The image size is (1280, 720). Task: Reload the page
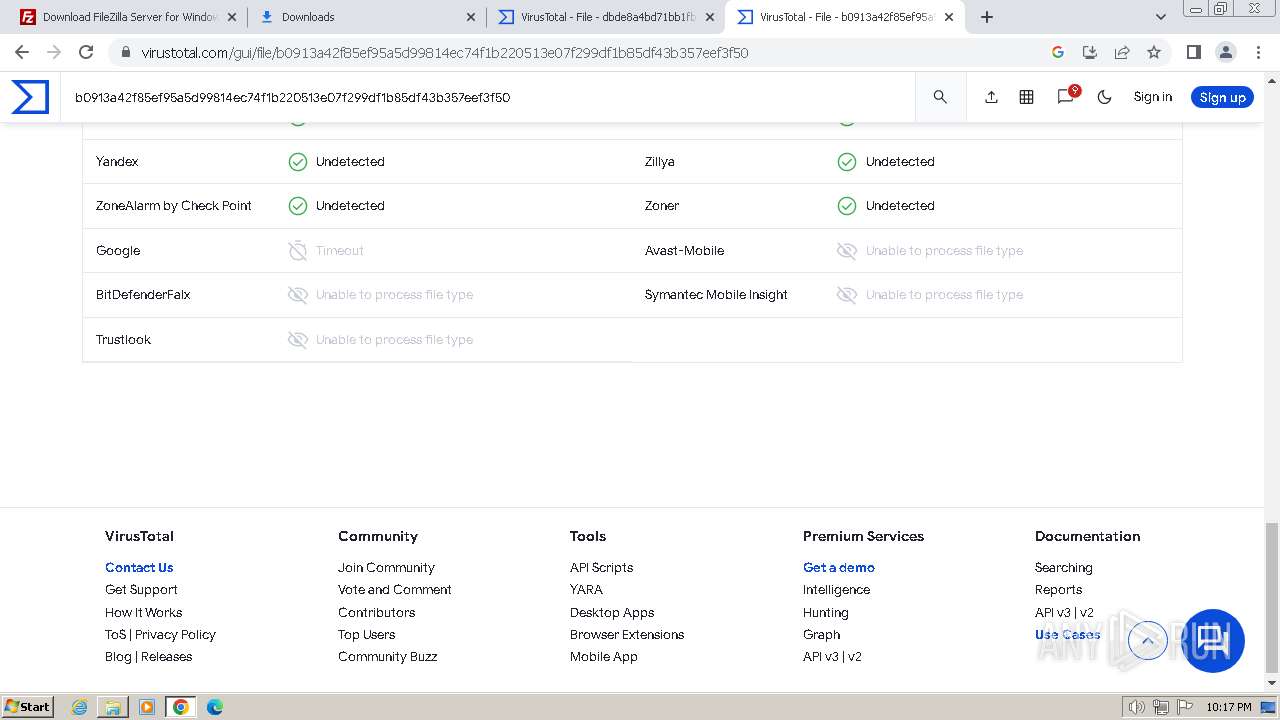pyautogui.click(x=86, y=52)
